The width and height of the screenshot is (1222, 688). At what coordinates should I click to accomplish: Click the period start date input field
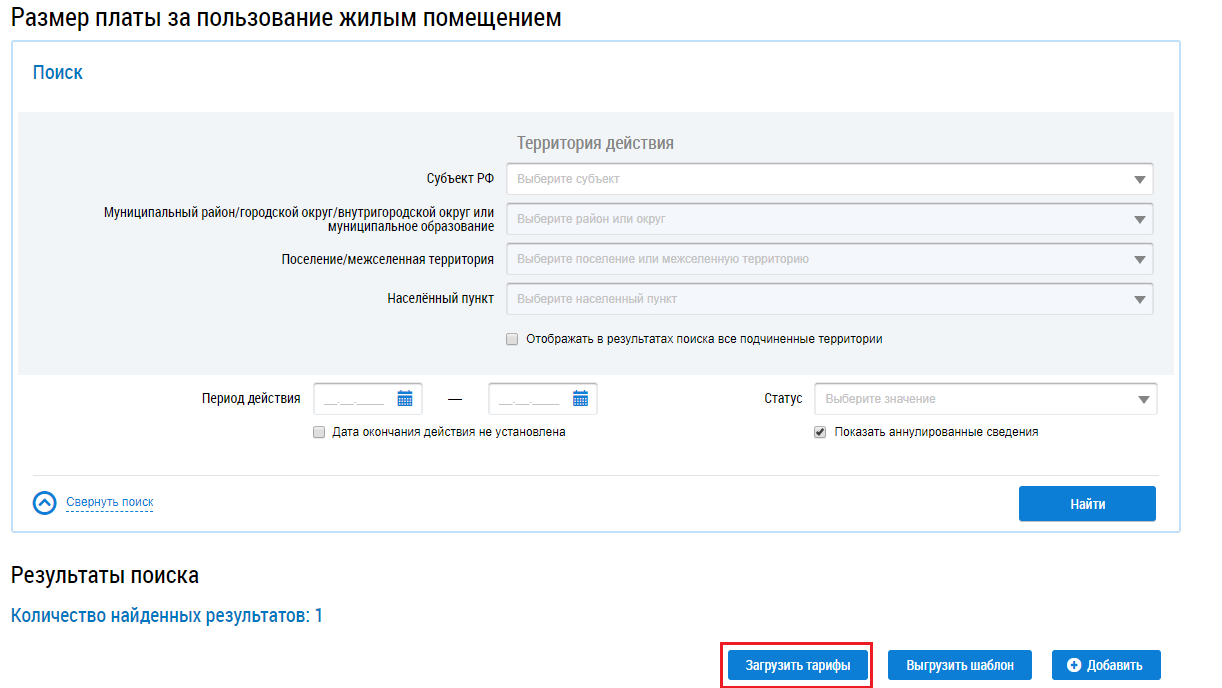point(355,399)
